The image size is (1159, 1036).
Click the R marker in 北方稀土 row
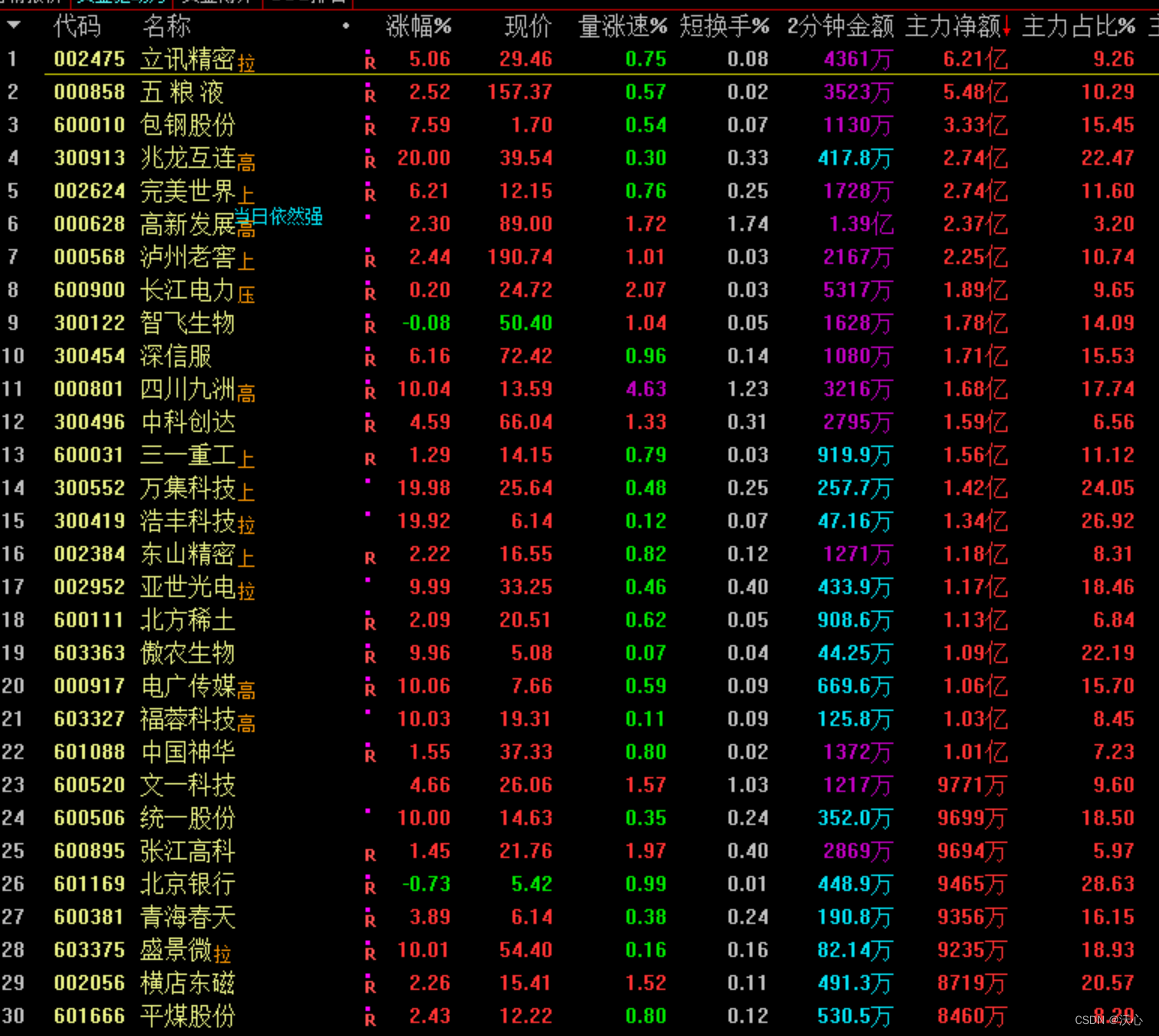(x=370, y=623)
